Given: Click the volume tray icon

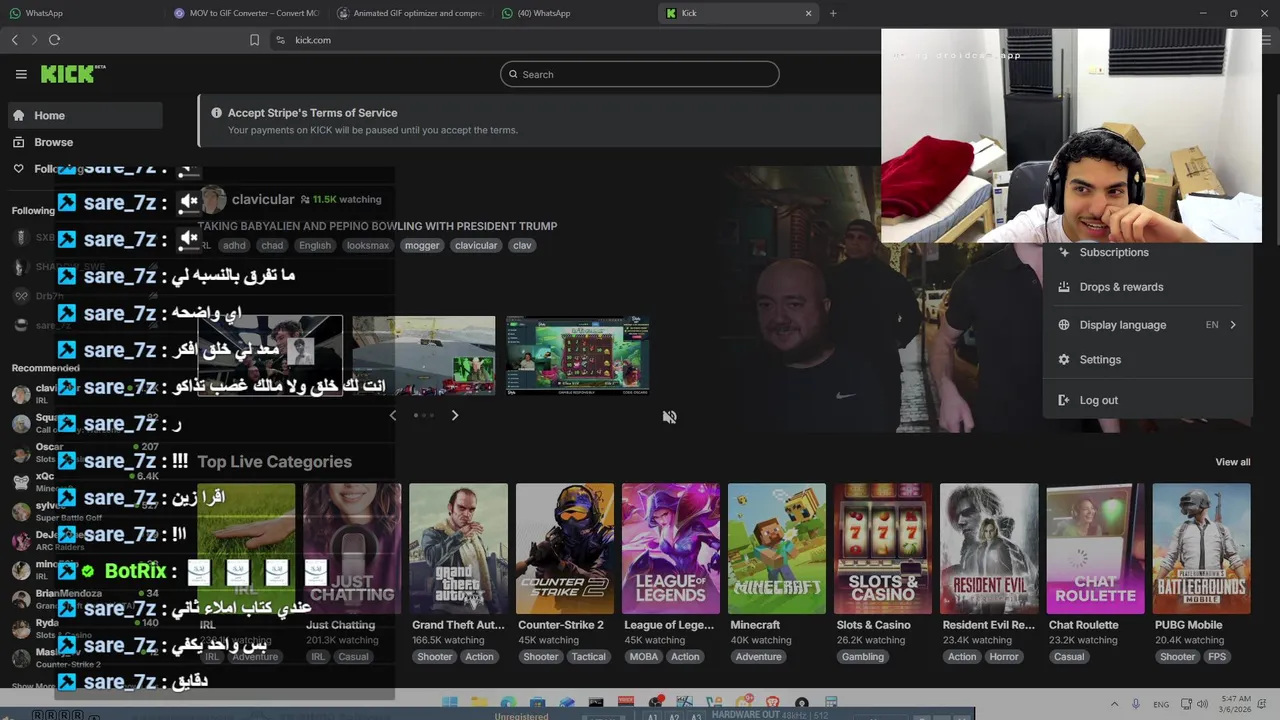Looking at the screenshot, I should click(1203, 704).
